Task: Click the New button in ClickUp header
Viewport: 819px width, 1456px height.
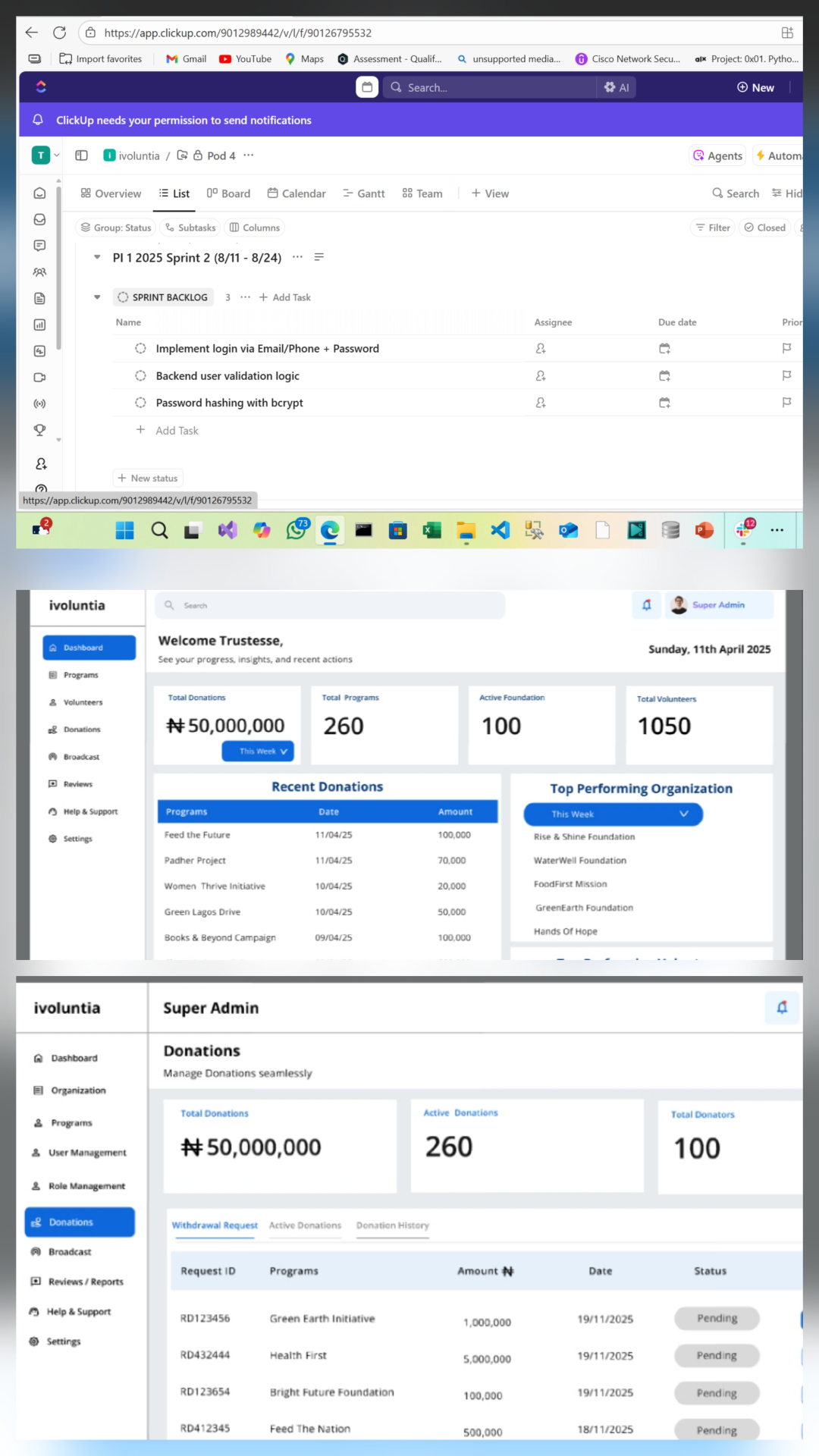Action: tap(755, 87)
